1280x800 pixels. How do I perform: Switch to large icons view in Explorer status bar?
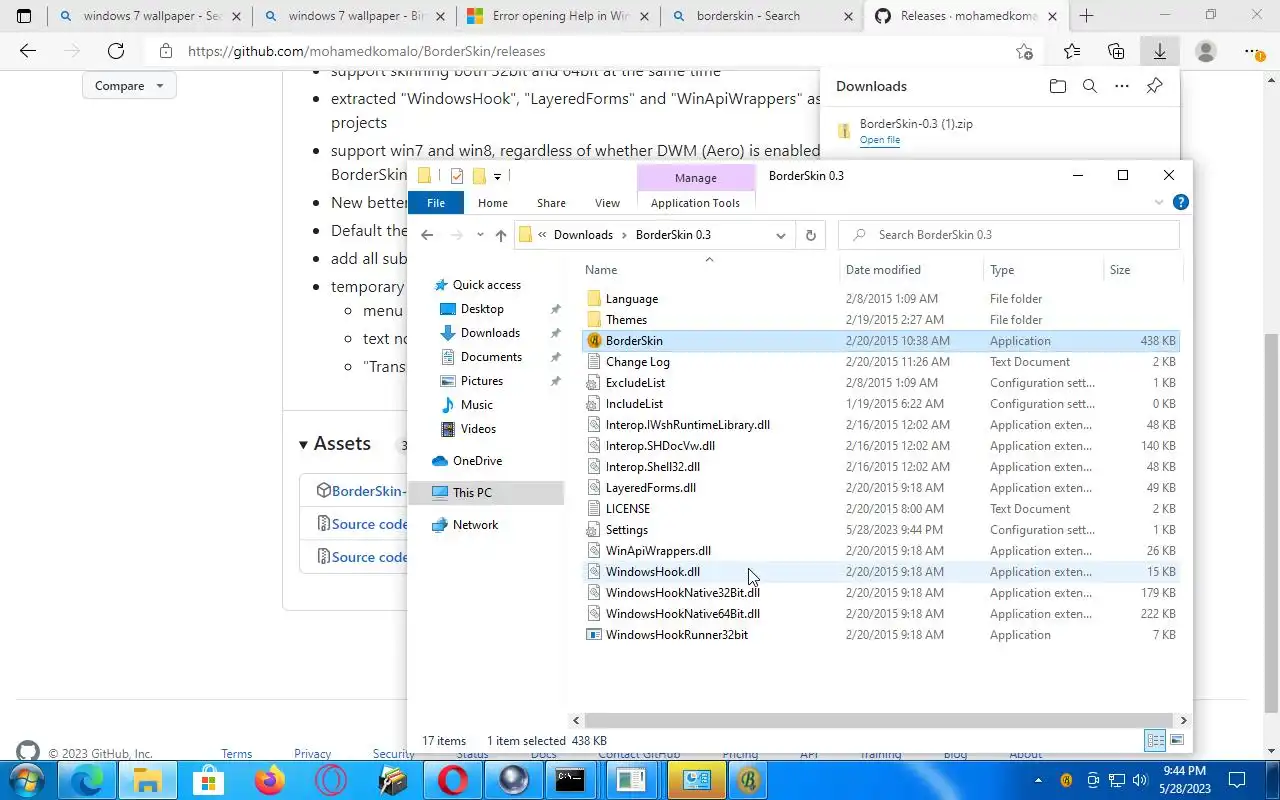tap(1177, 741)
